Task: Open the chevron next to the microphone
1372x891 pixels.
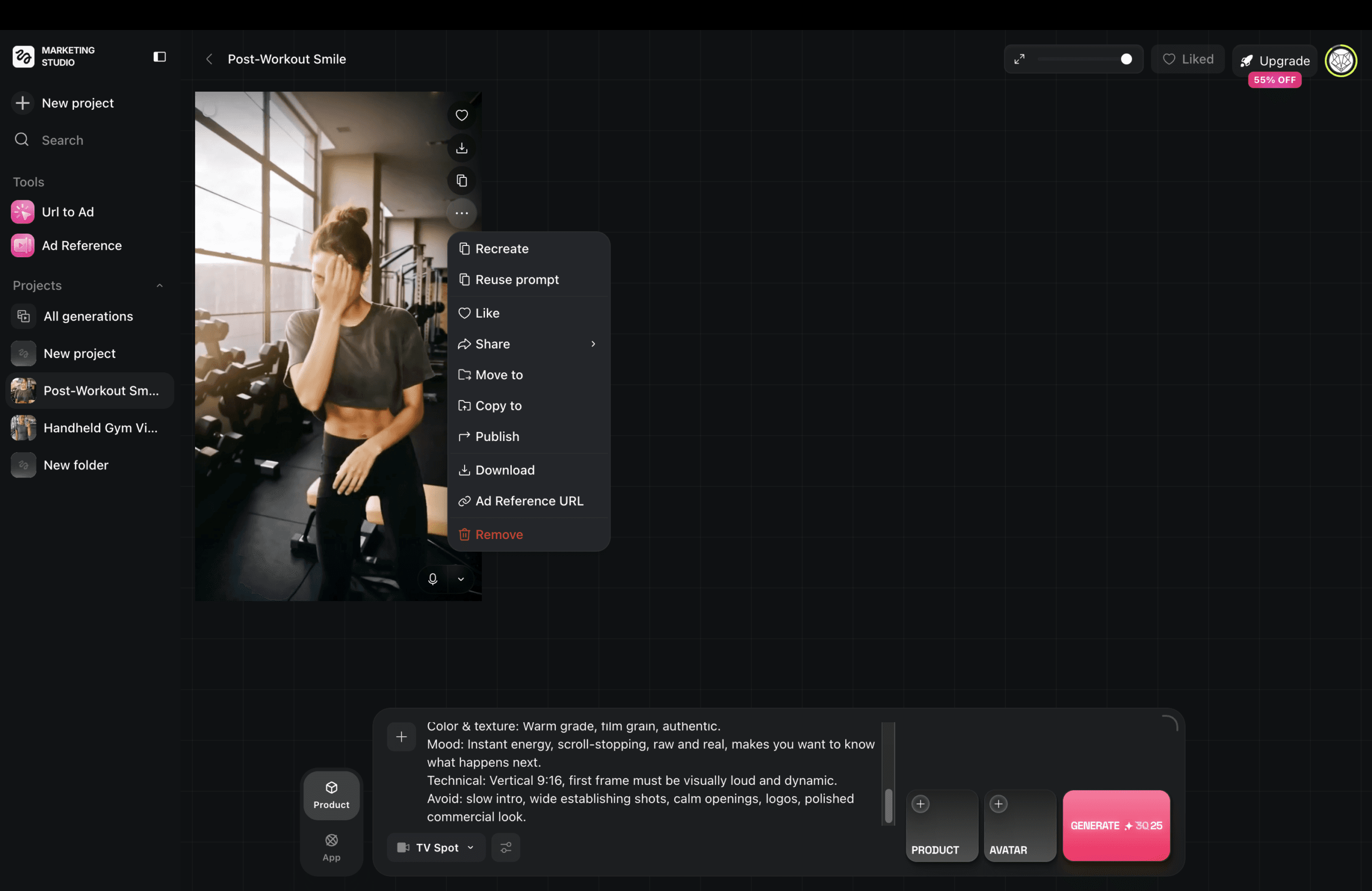Action: [461, 579]
